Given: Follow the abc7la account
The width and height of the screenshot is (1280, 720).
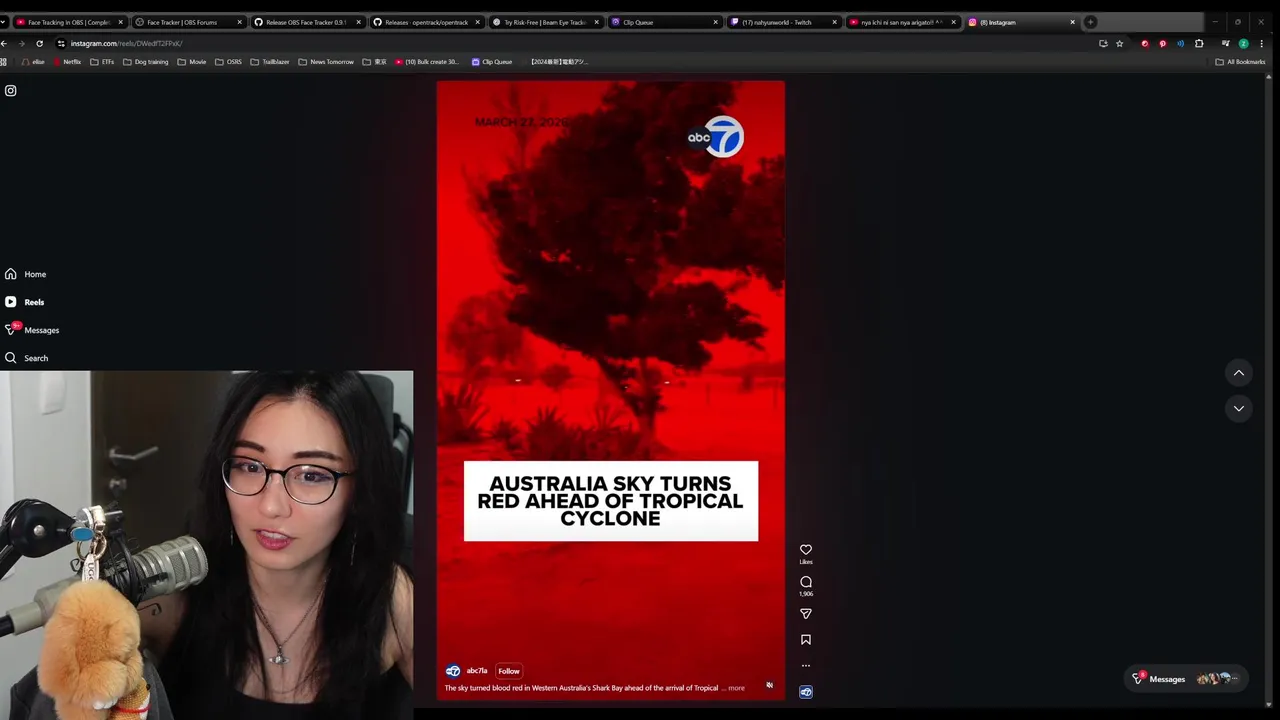Looking at the screenshot, I should 509,671.
